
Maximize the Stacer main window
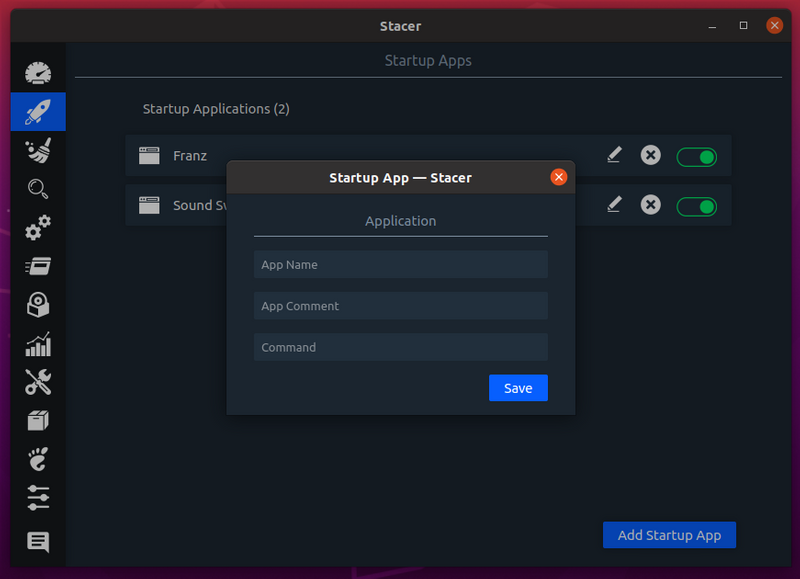pos(743,26)
